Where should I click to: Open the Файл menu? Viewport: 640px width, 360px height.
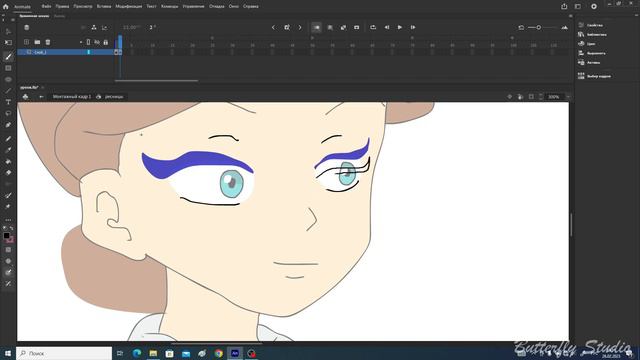(46, 7)
